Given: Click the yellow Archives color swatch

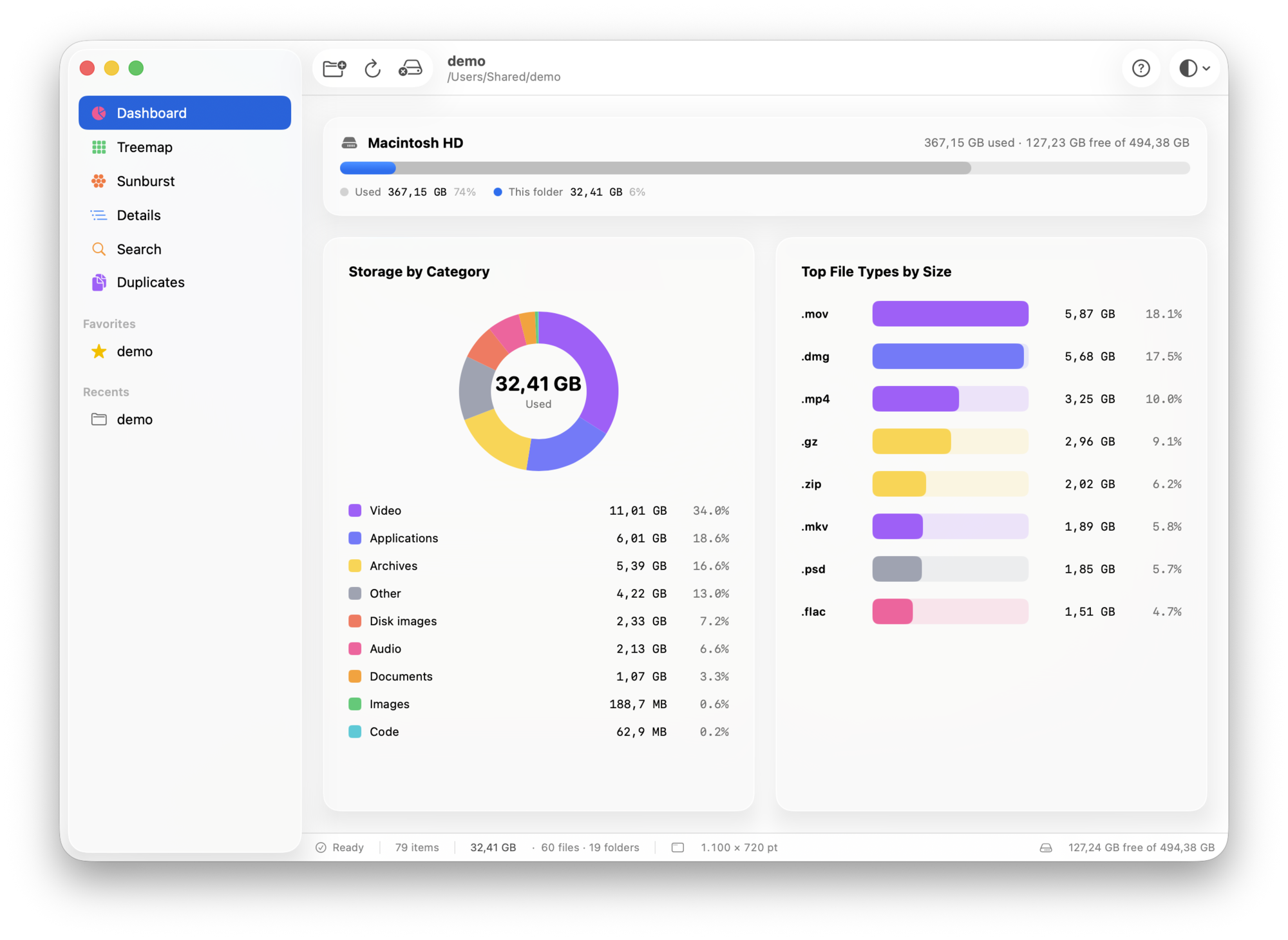Looking at the screenshot, I should 355,566.
